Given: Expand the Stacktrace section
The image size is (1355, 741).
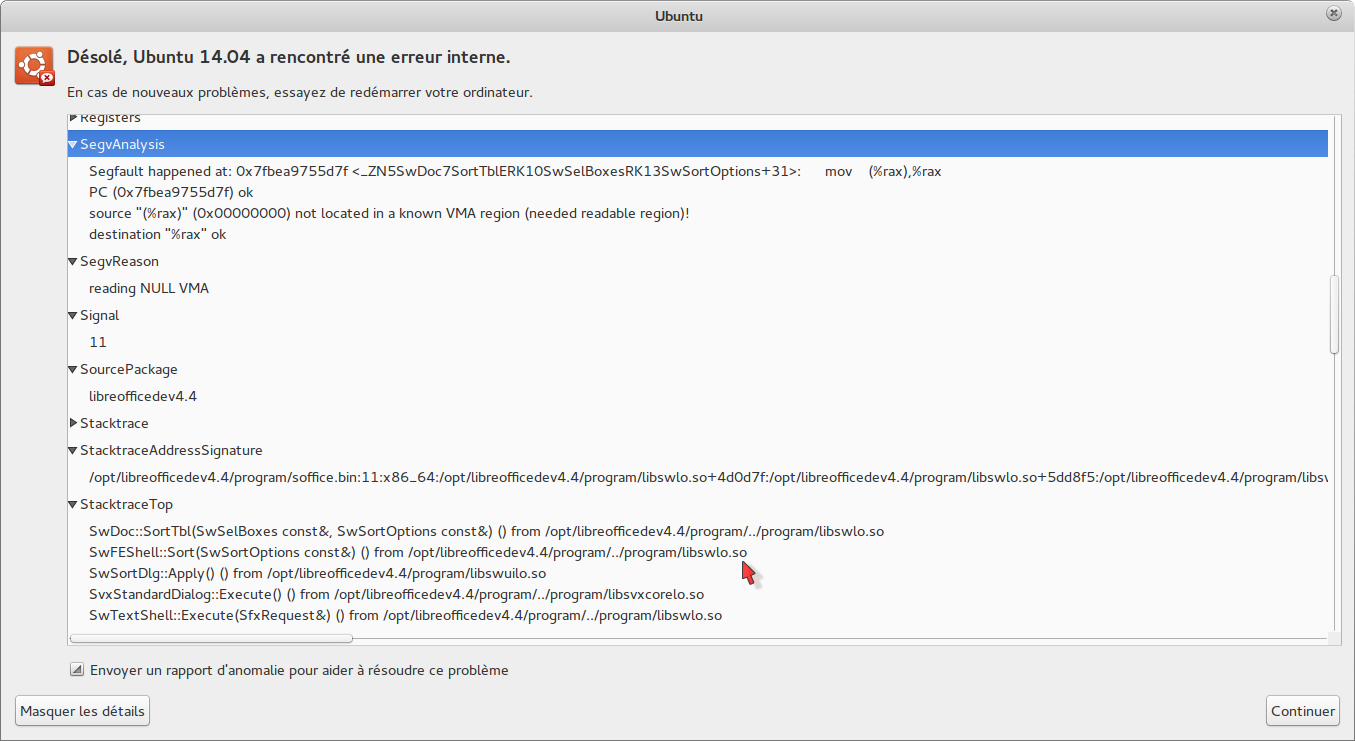Looking at the screenshot, I should (x=73, y=424).
